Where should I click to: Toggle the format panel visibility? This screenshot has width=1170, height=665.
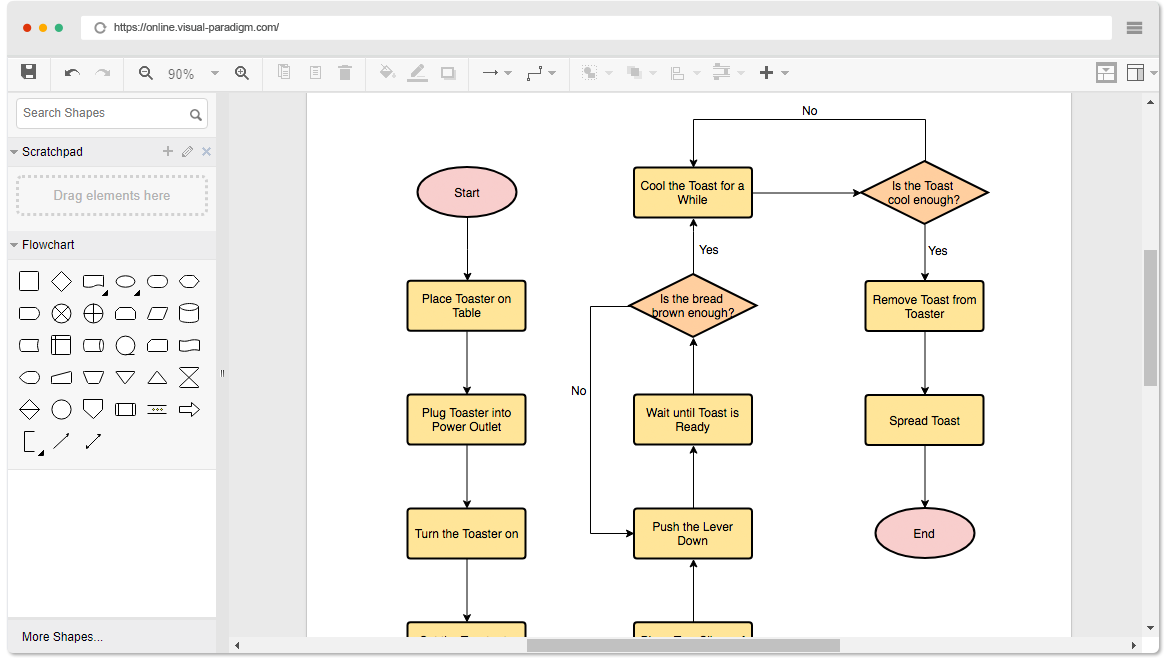[x=1137, y=72]
